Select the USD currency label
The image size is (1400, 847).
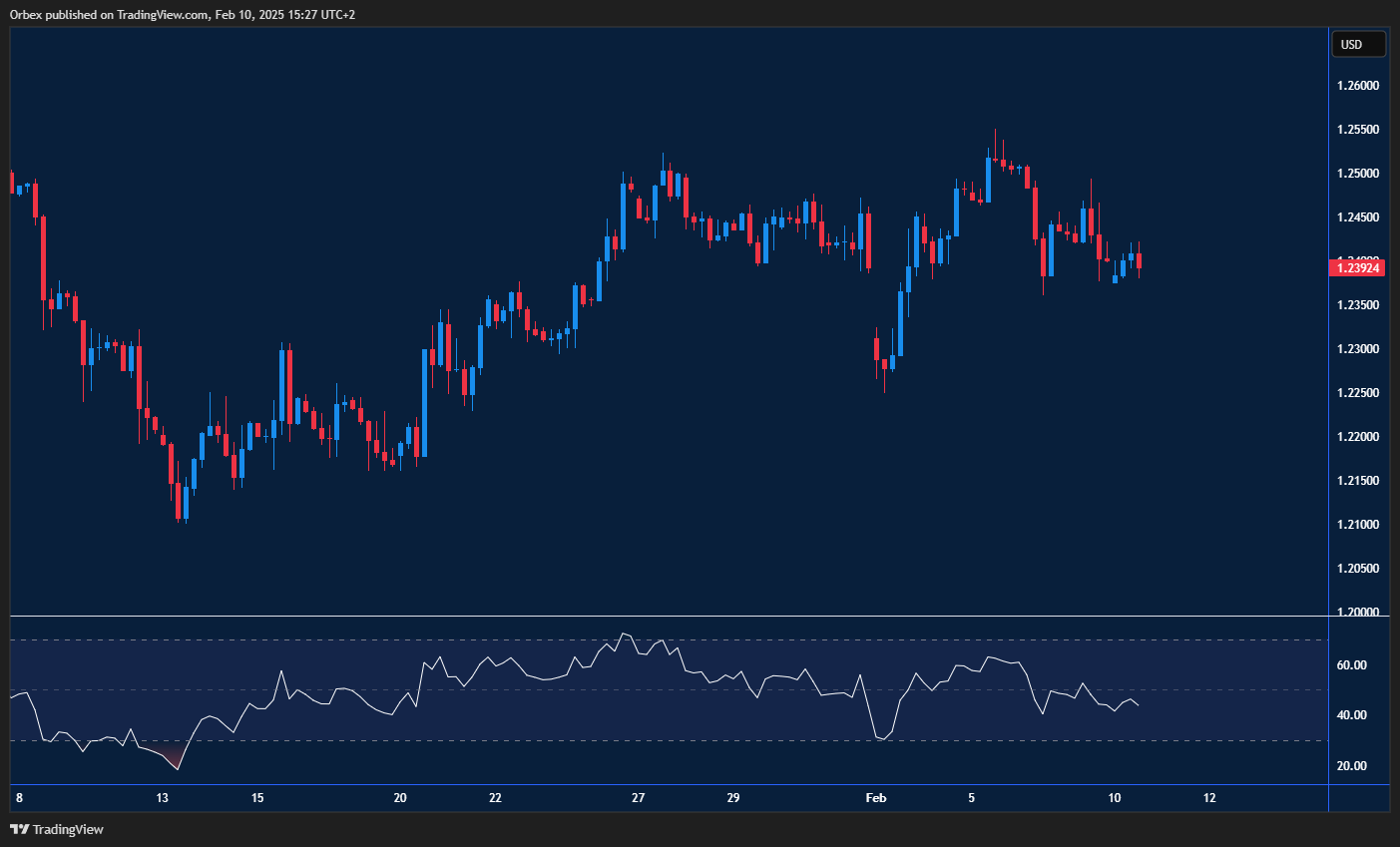coord(1359,43)
